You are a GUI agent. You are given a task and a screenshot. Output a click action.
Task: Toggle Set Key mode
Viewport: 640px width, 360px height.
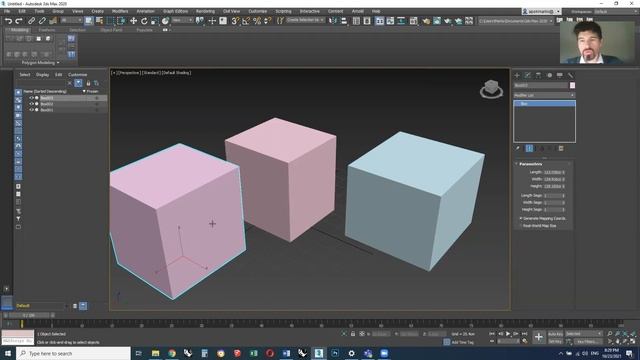click(x=555, y=341)
